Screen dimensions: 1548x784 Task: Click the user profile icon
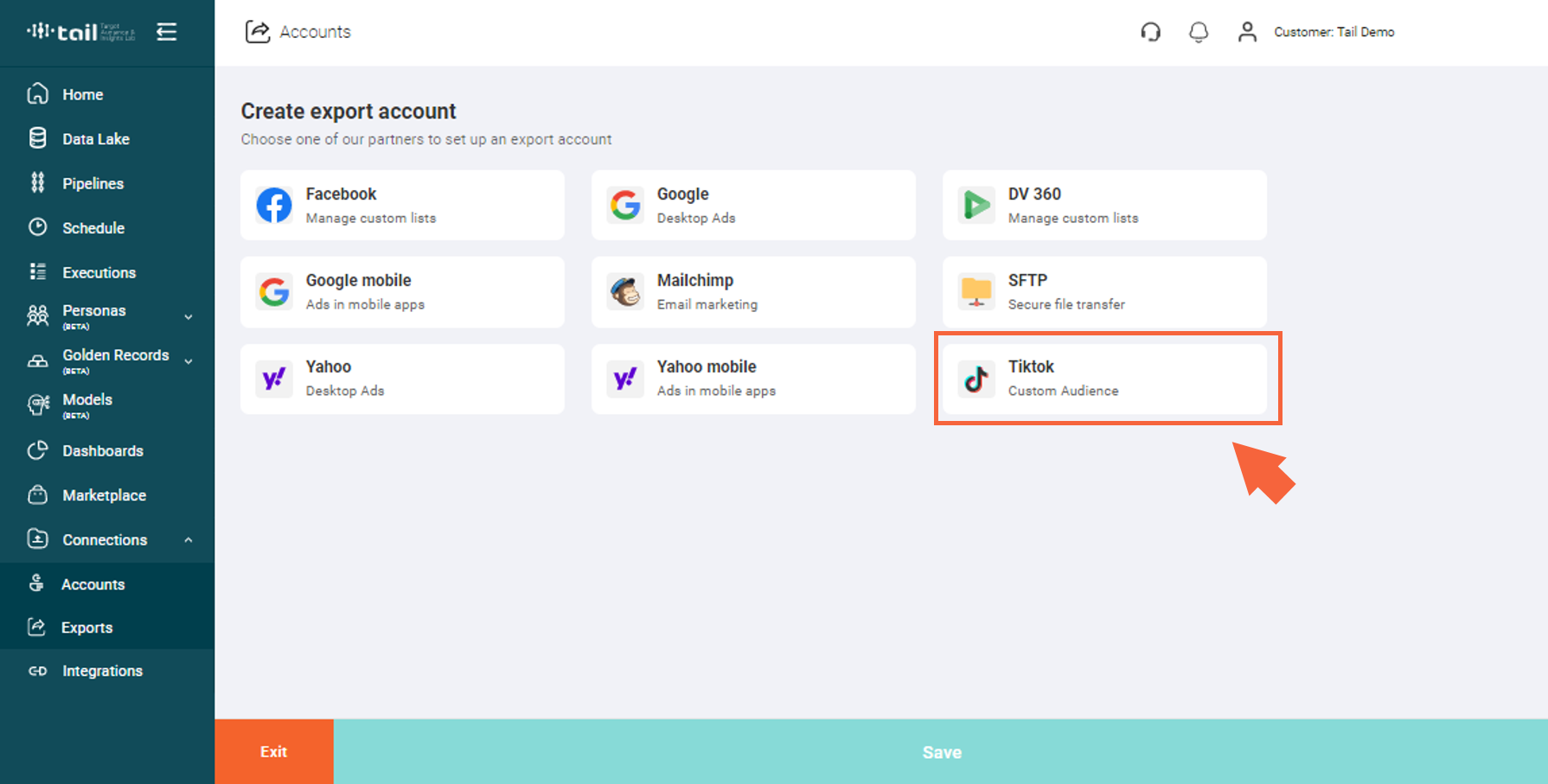coord(1247,32)
